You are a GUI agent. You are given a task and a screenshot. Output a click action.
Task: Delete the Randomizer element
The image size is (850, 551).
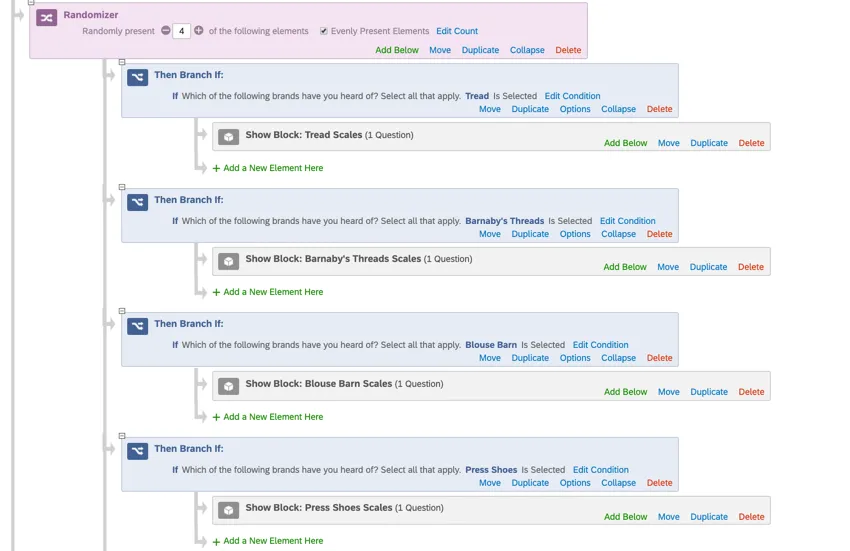(x=568, y=50)
